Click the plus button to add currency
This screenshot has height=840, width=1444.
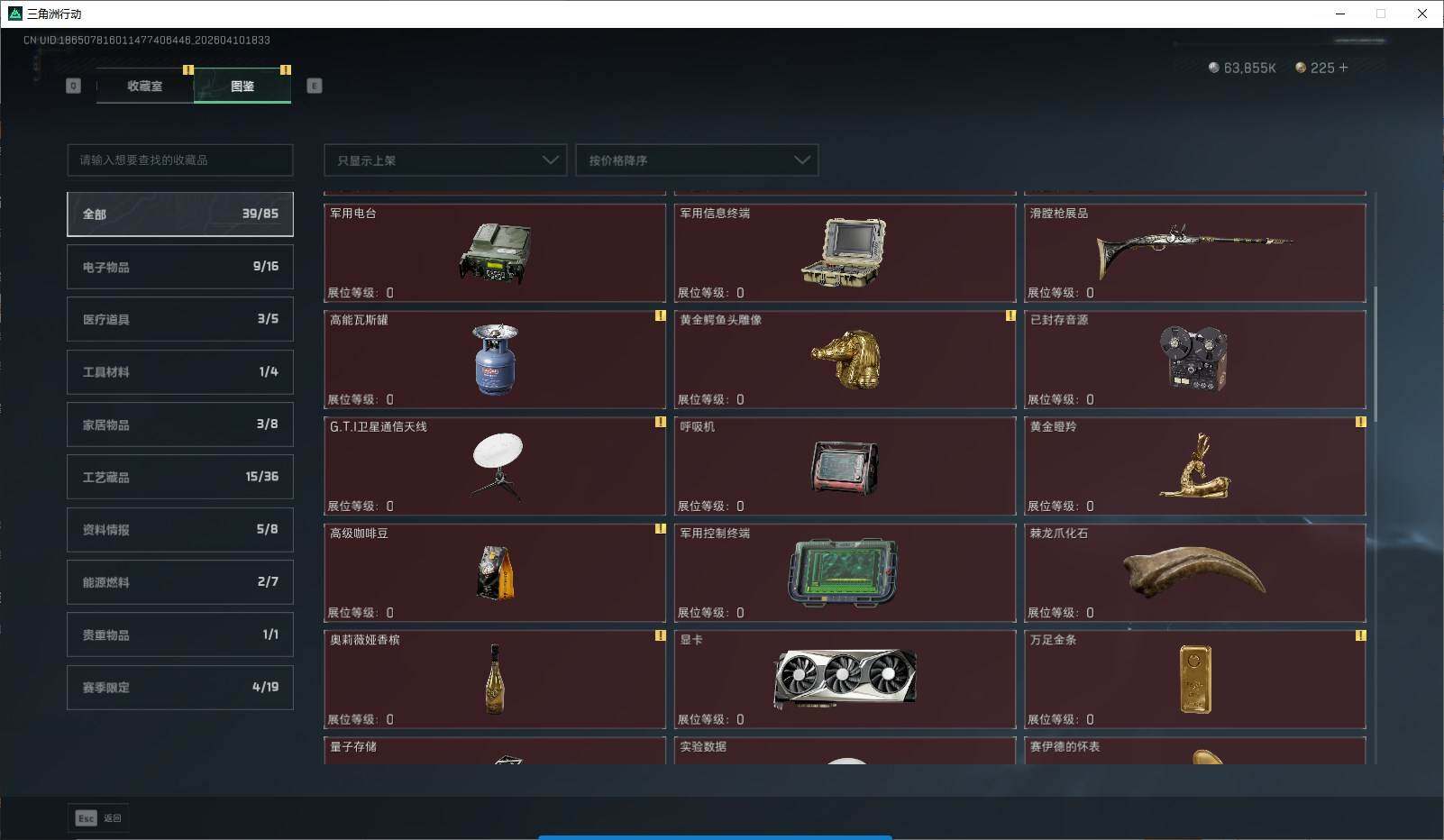pos(1342,67)
